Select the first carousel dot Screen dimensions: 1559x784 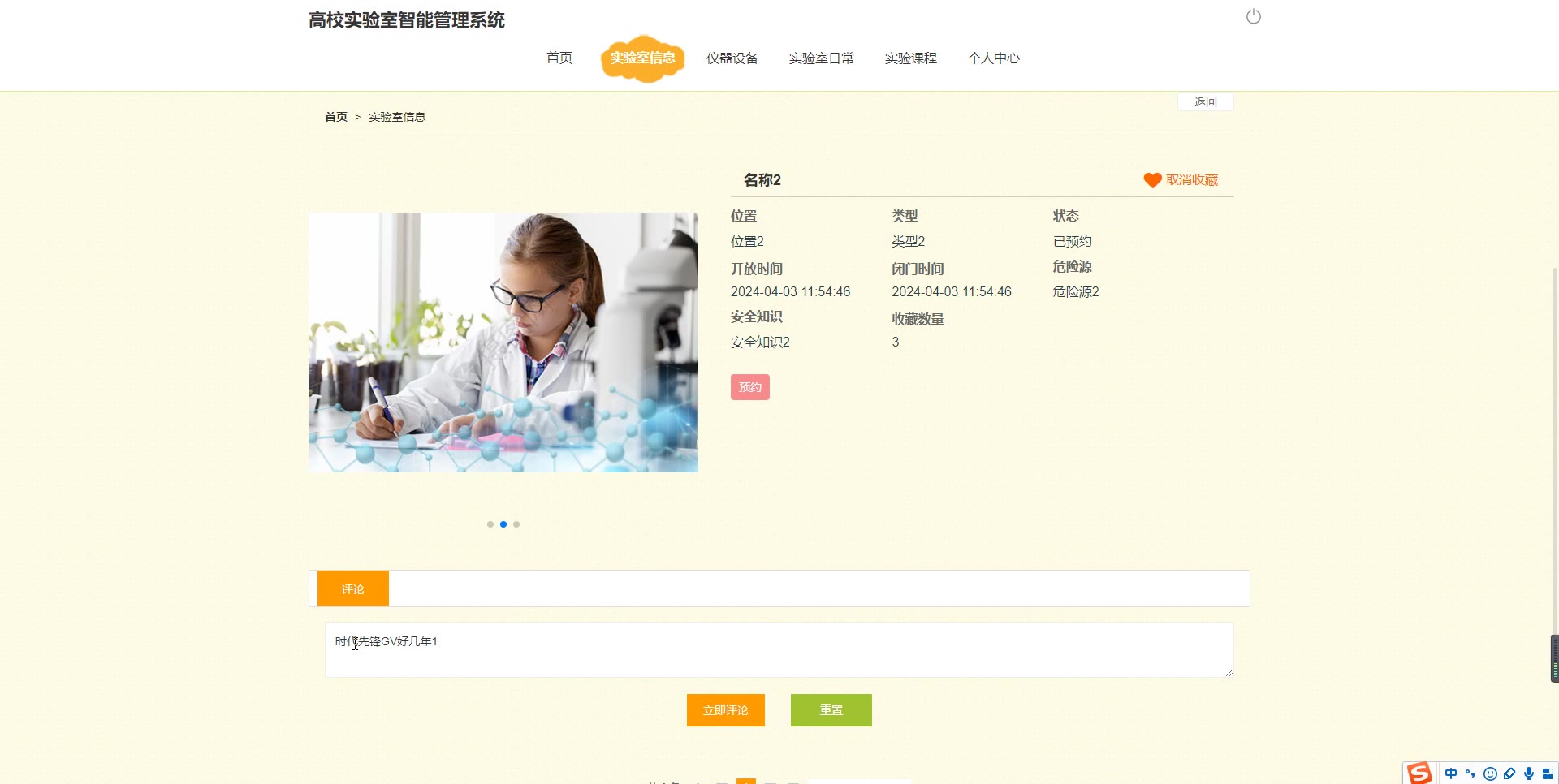490,524
